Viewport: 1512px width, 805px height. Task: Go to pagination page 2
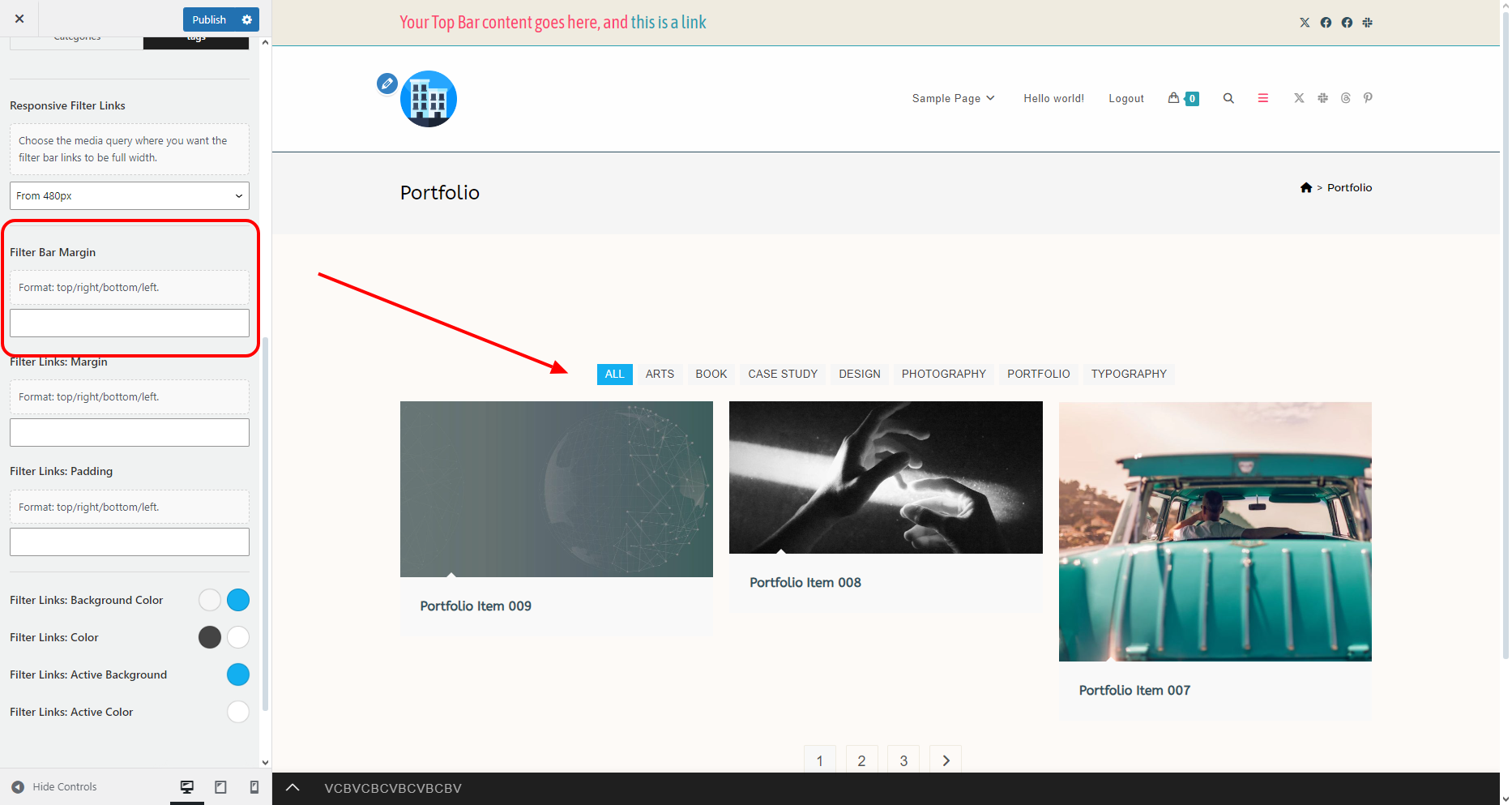pyautogui.click(x=862, y=760)
